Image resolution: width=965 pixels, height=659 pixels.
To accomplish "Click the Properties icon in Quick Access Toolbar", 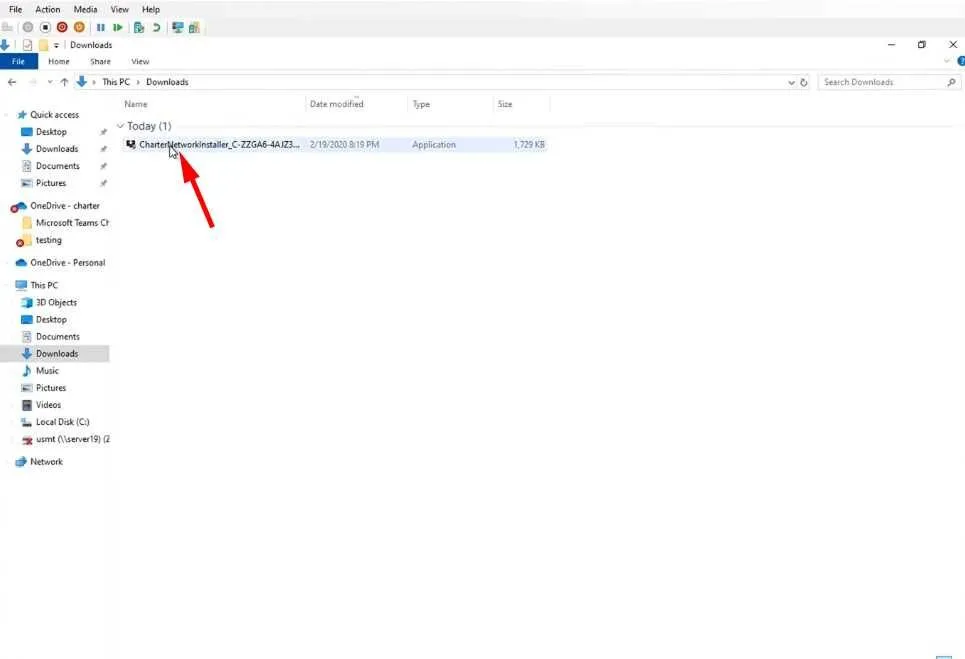I will (27, 45).
